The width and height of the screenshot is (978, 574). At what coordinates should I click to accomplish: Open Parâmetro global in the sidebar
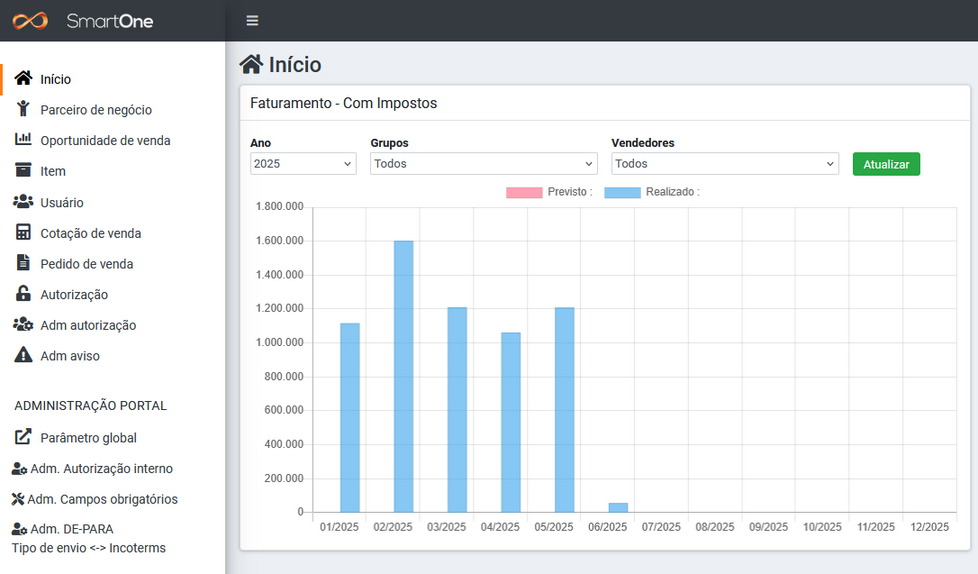click(x=88, y=438)
